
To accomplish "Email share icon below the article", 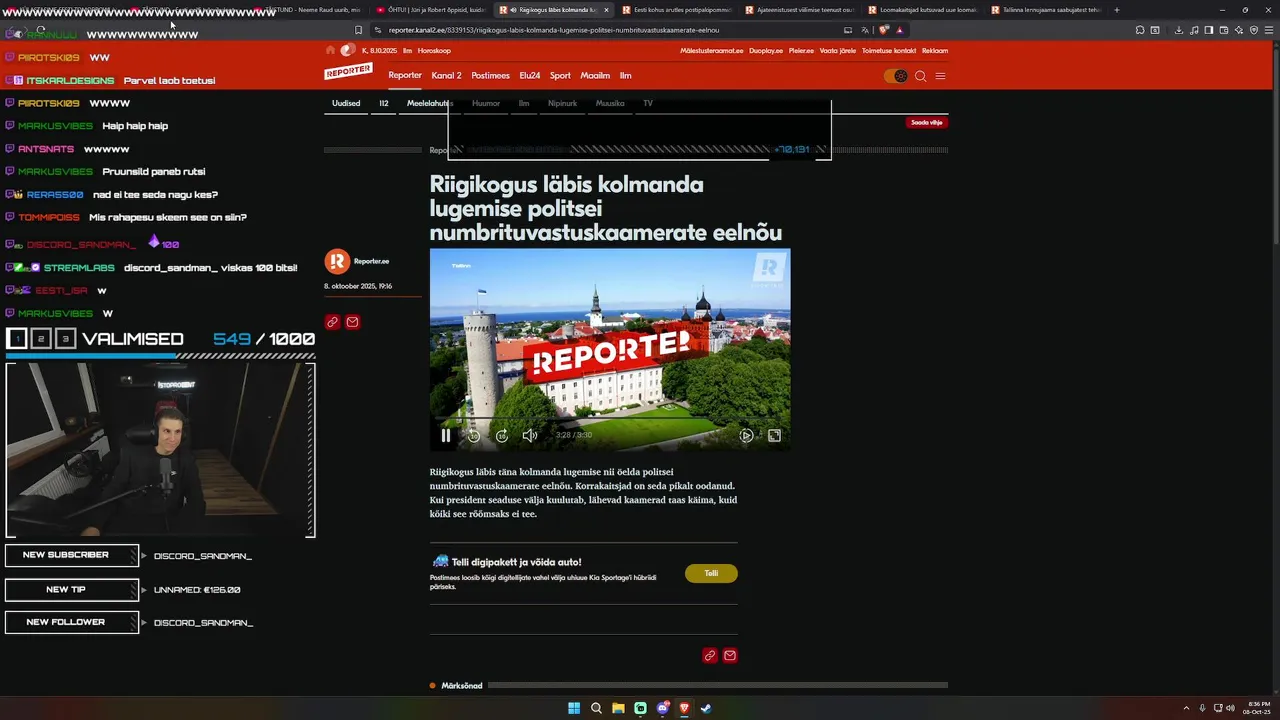I will pyautogui.click(x=730, y=655).
